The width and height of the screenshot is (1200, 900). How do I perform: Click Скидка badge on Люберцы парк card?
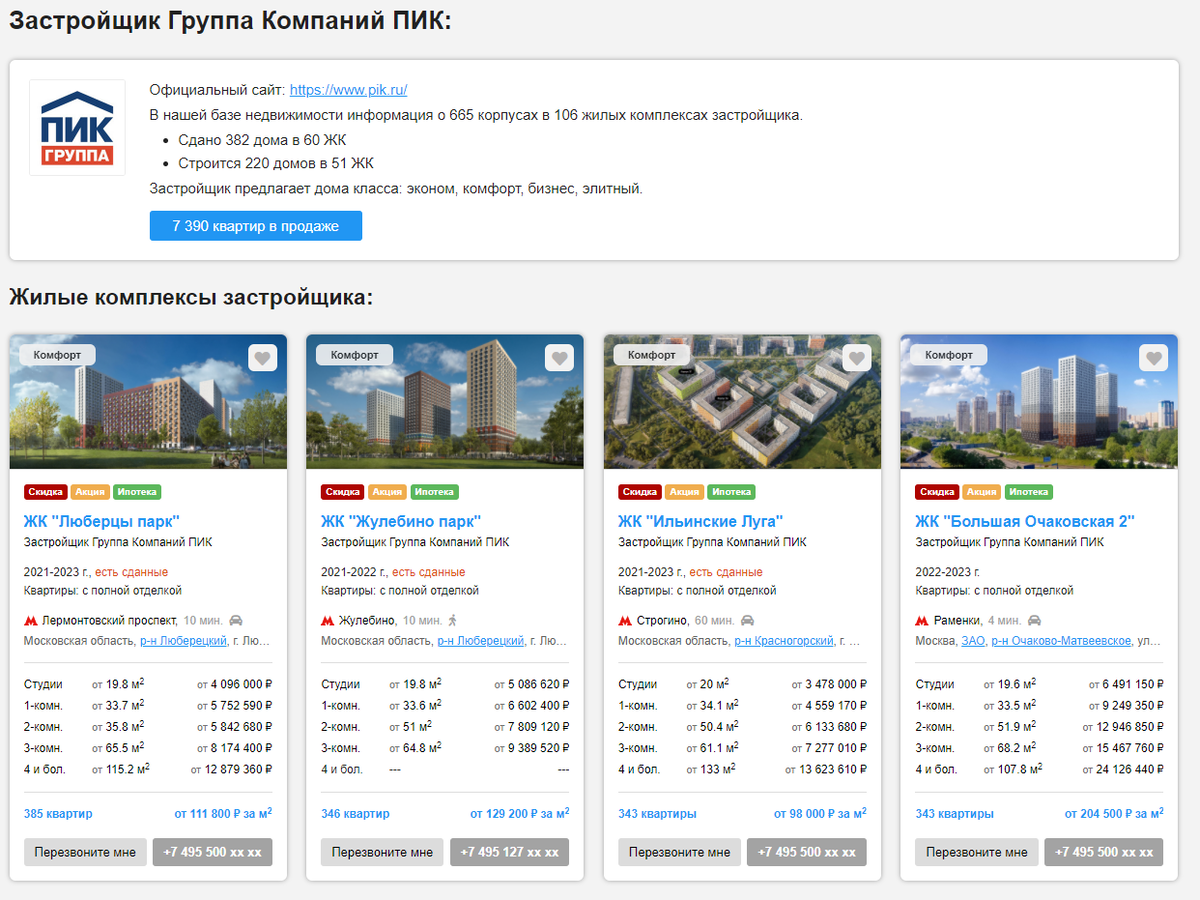[x=46, y=492]
